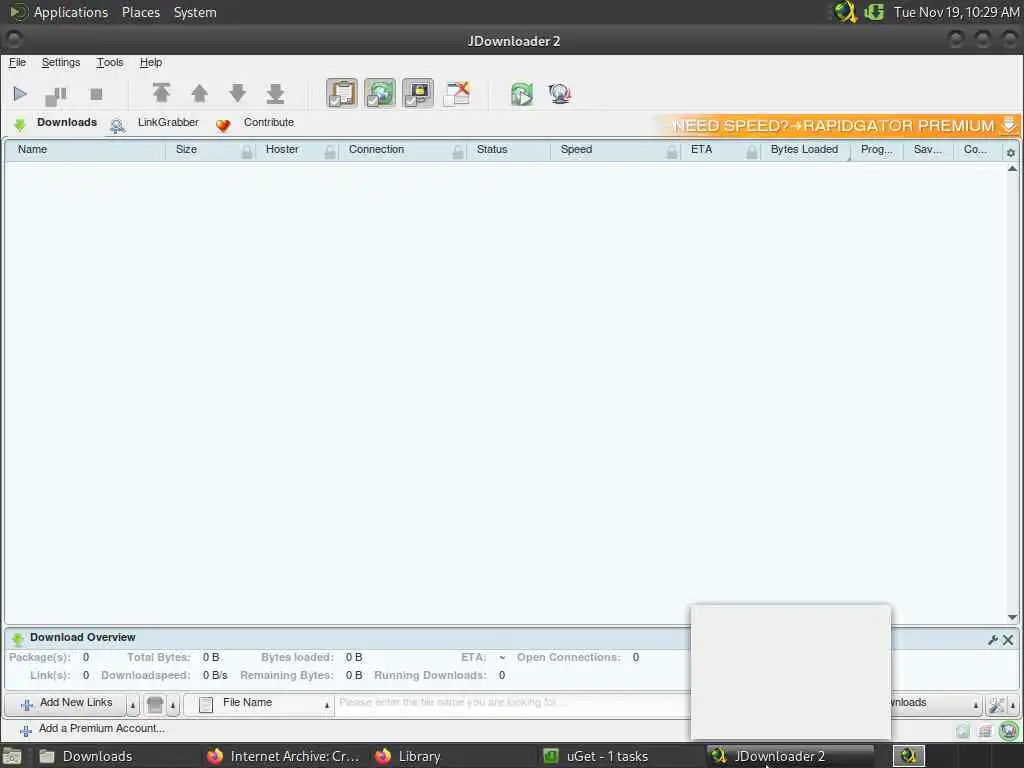1024x768 pixels.
Task: Click the Sav... column header
Action: click(927, 150)
